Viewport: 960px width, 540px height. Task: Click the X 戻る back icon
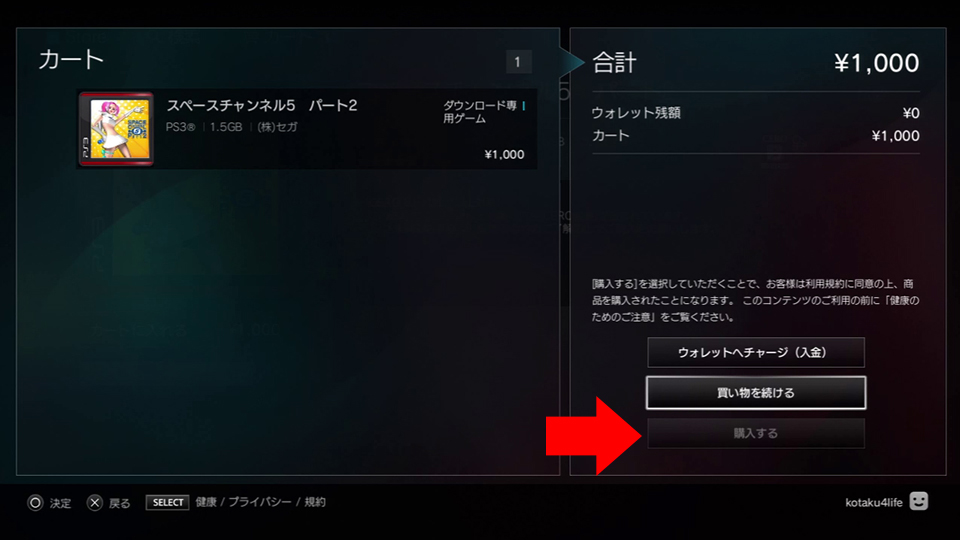coord(94,503)
